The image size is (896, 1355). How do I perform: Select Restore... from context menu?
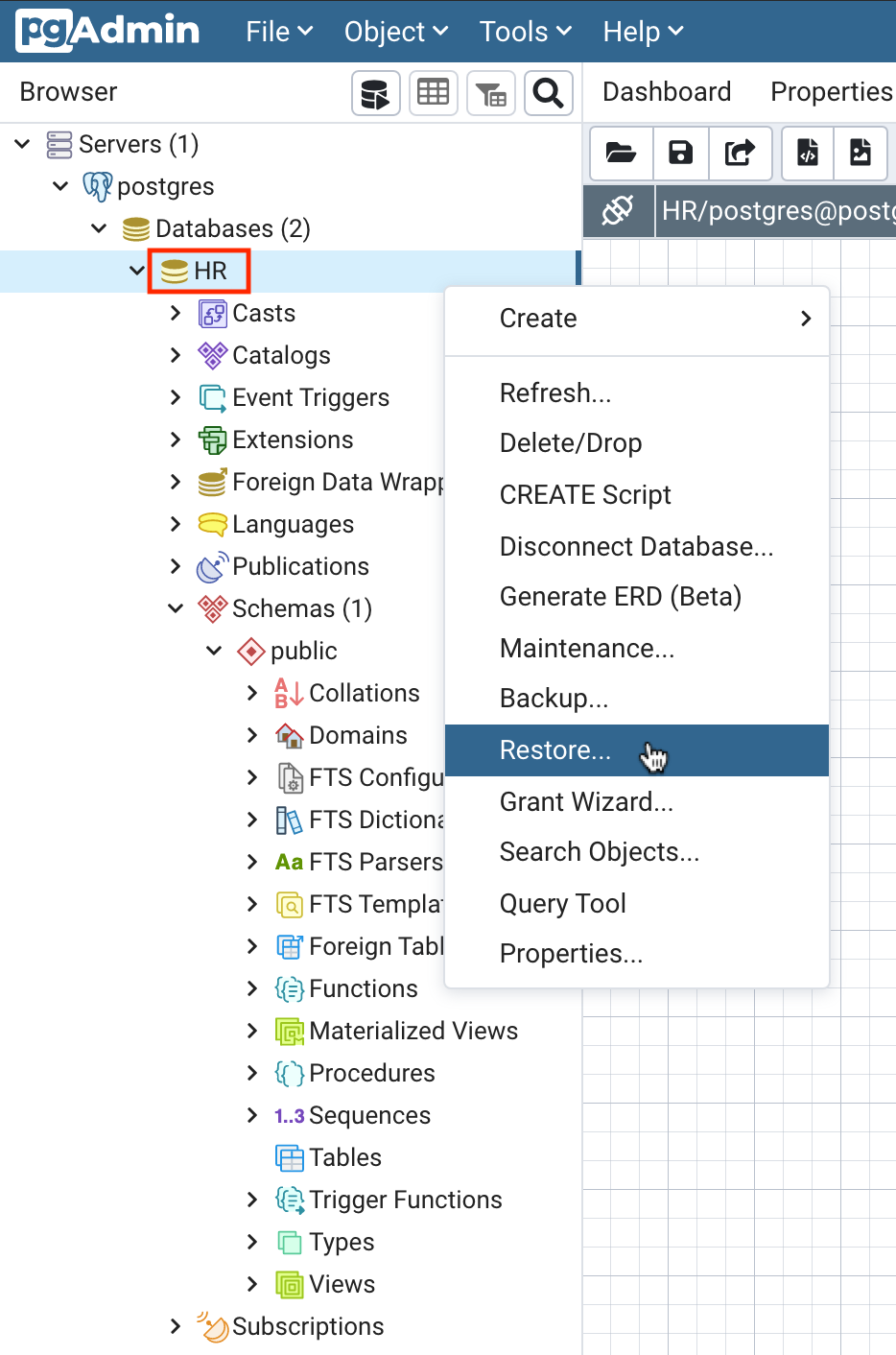(555, 750)
